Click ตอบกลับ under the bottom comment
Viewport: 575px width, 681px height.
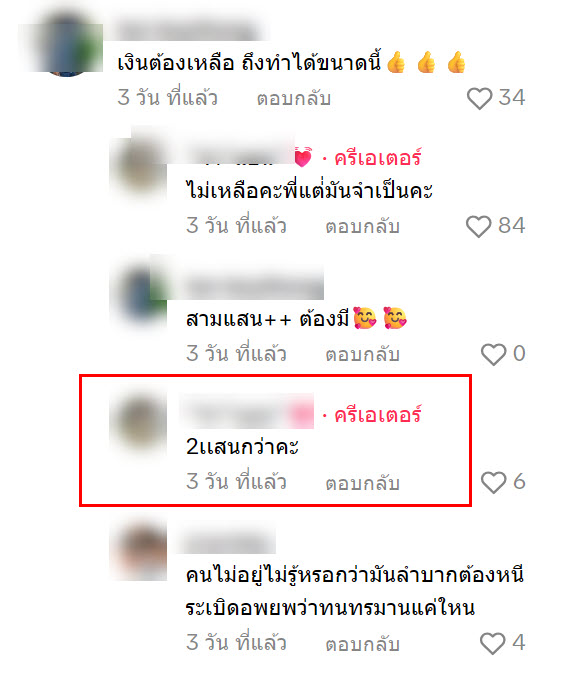362,643
